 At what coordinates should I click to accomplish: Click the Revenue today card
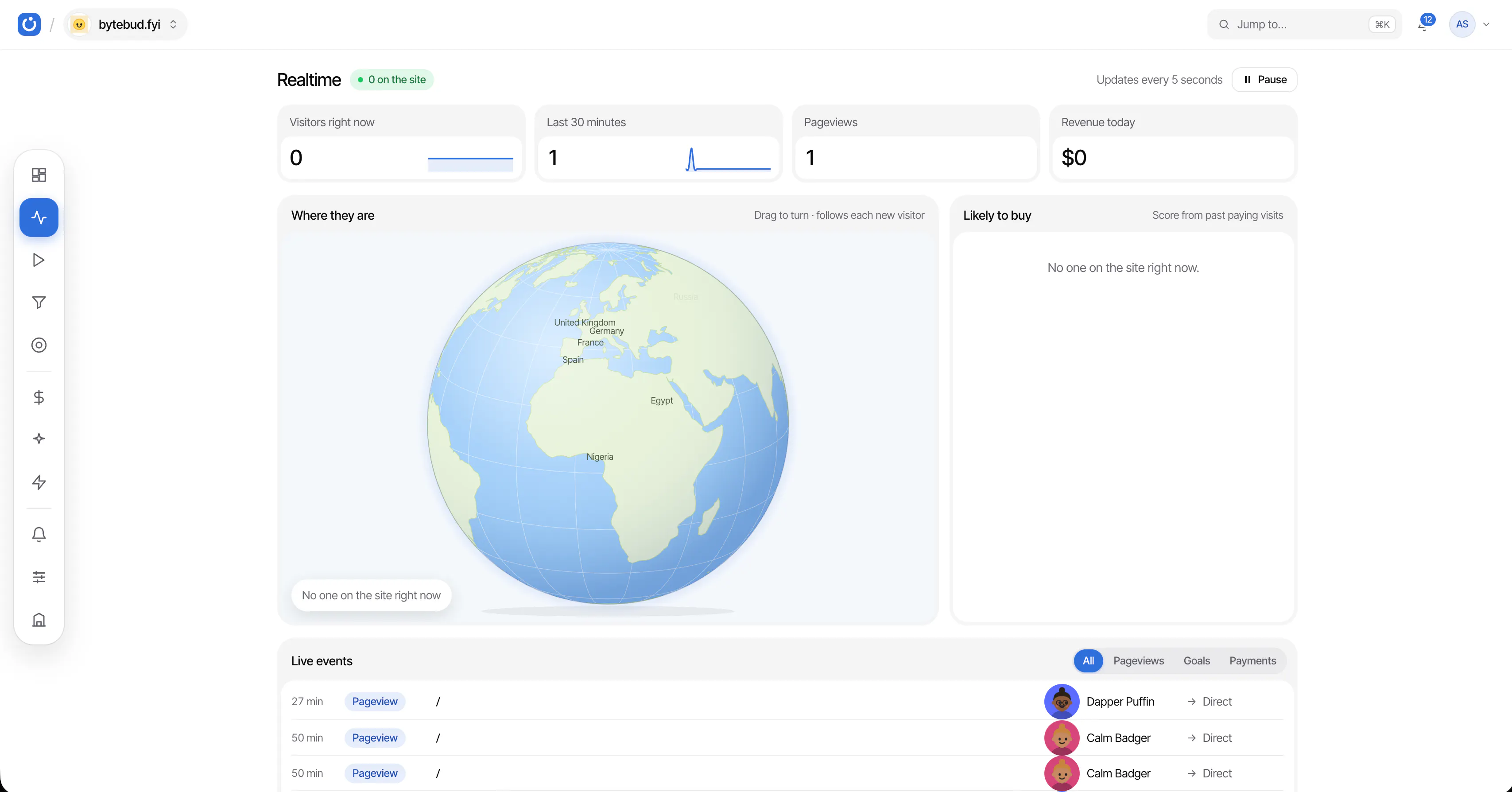point(1173,144)
